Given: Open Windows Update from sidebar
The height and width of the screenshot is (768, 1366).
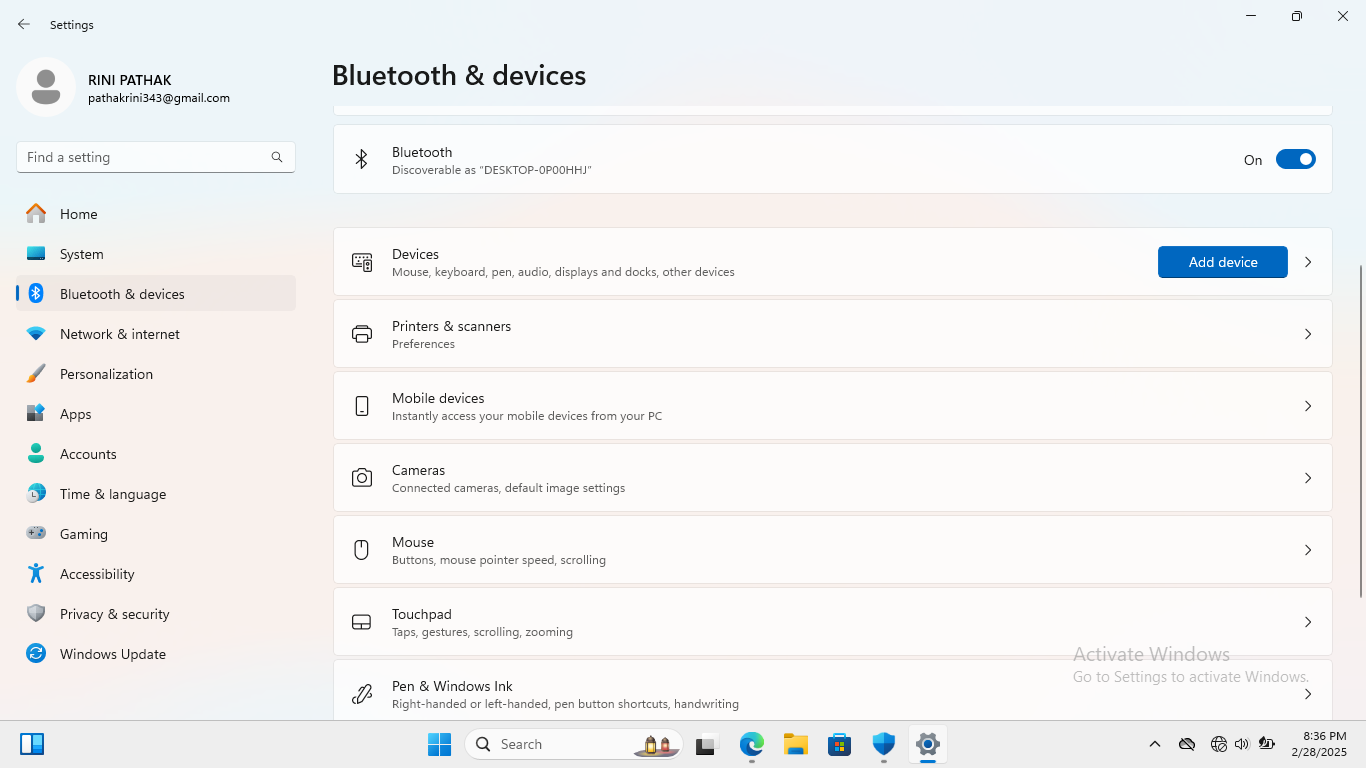Looking at the screenshot, I should click(112, 654).
